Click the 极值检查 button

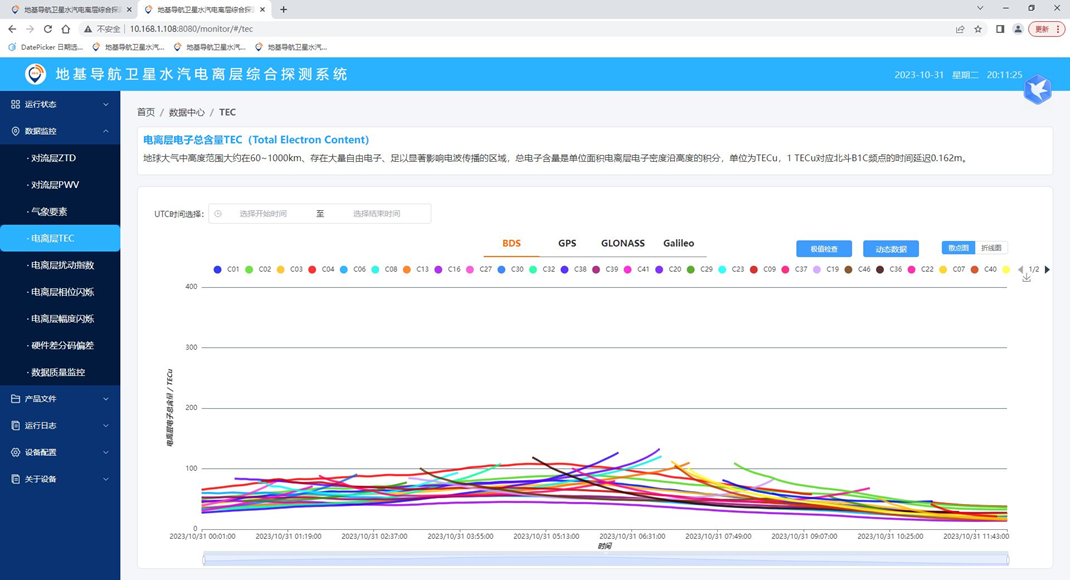tap(824, 249)
